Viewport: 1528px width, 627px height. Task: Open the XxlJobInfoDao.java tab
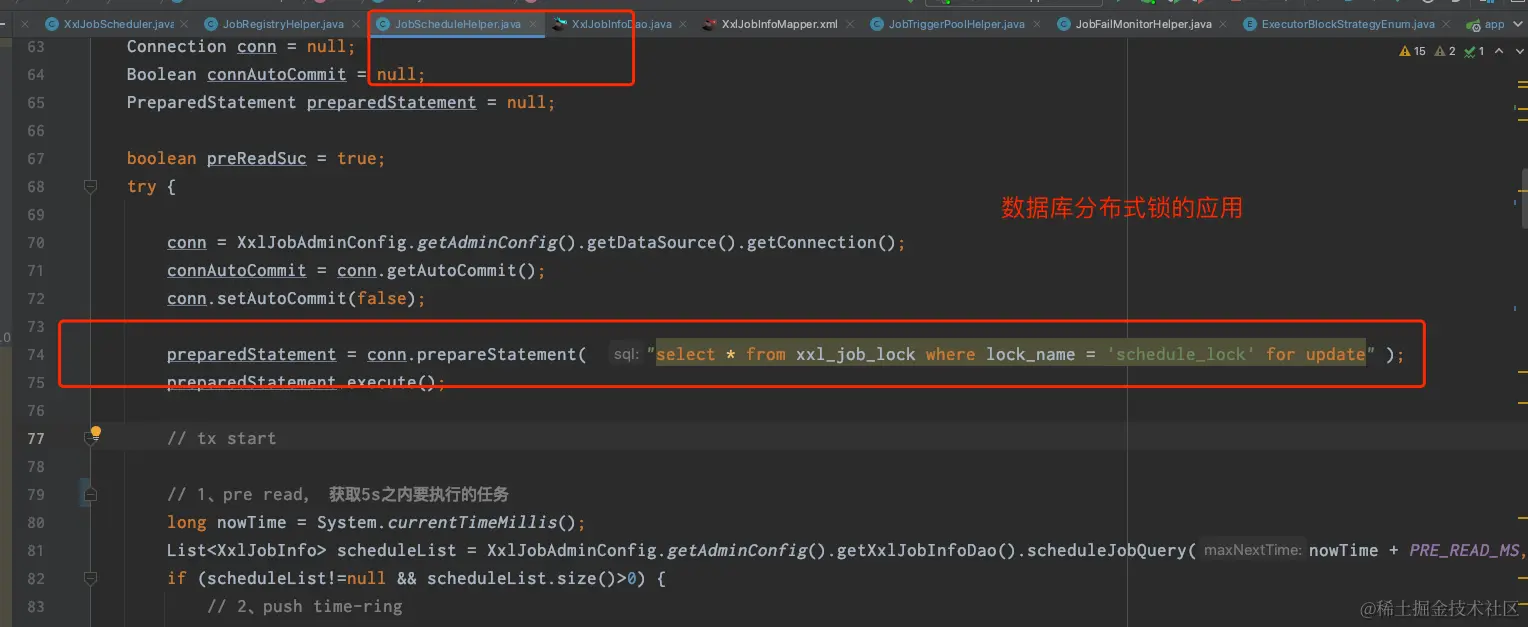click(x=621, y=24)
